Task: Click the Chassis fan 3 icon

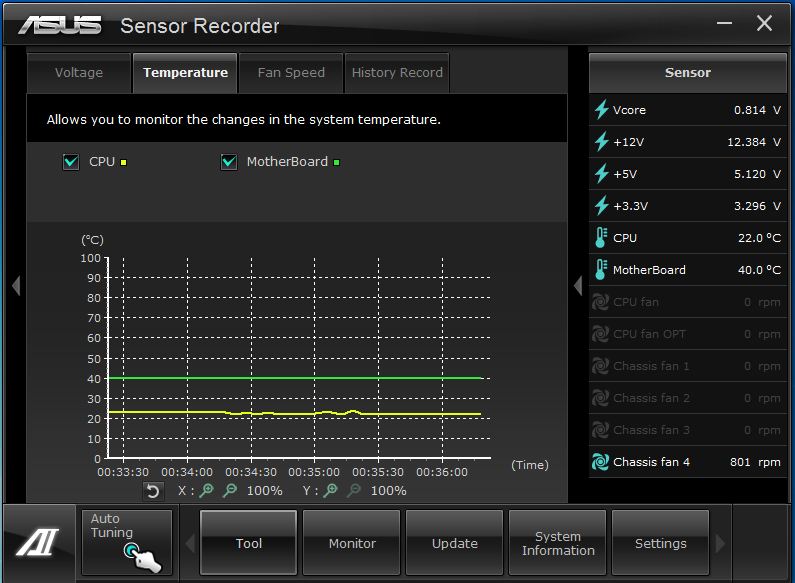Action: click(x=601, y=430)
